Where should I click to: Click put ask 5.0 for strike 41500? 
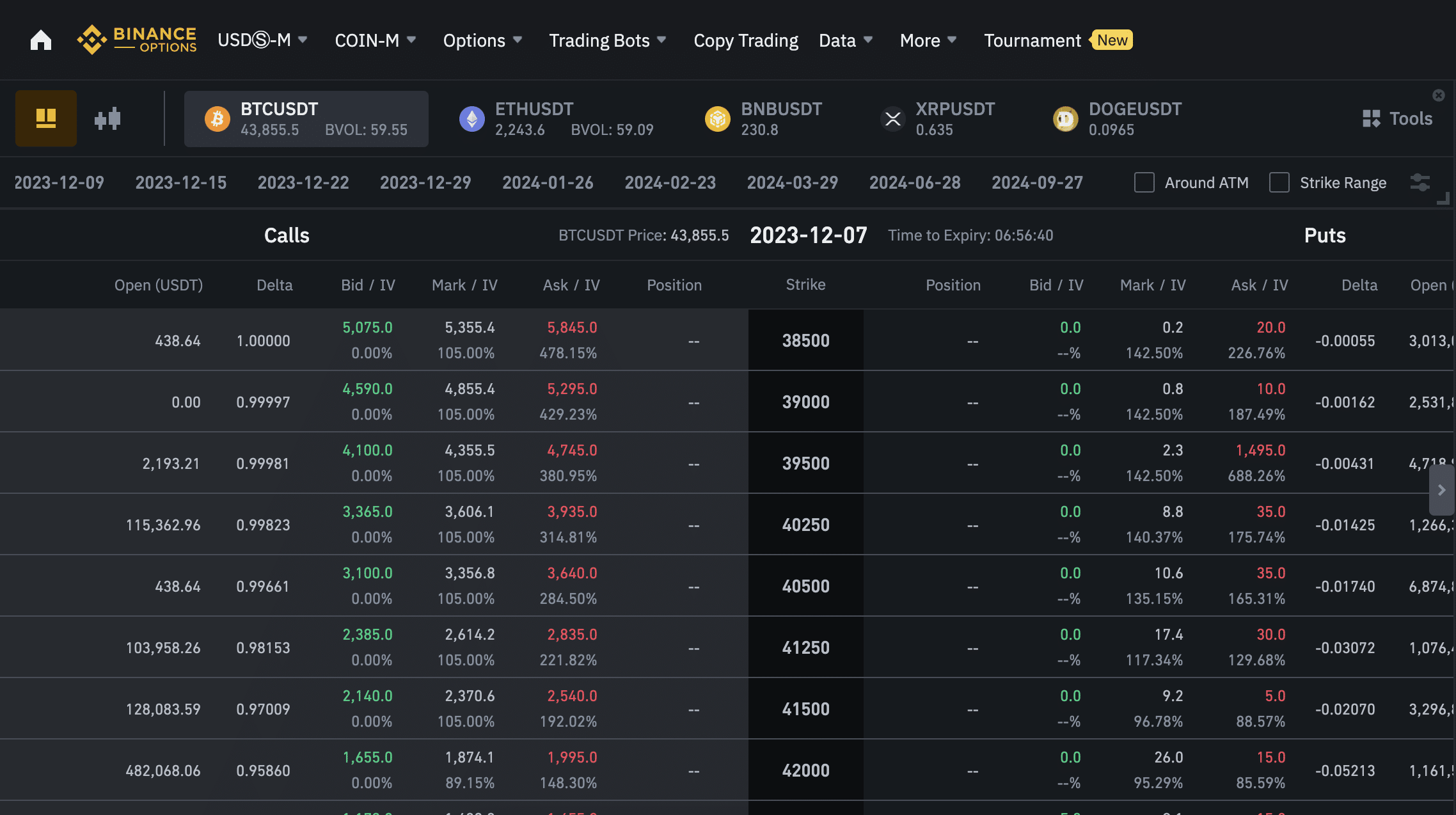coord(1275,696)
